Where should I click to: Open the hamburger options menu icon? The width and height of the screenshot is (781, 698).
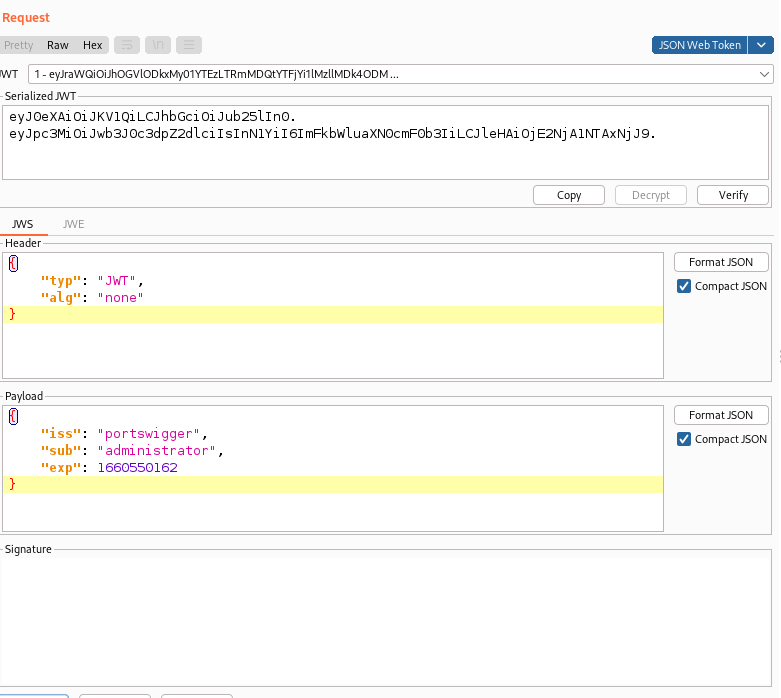coord(189,45)
